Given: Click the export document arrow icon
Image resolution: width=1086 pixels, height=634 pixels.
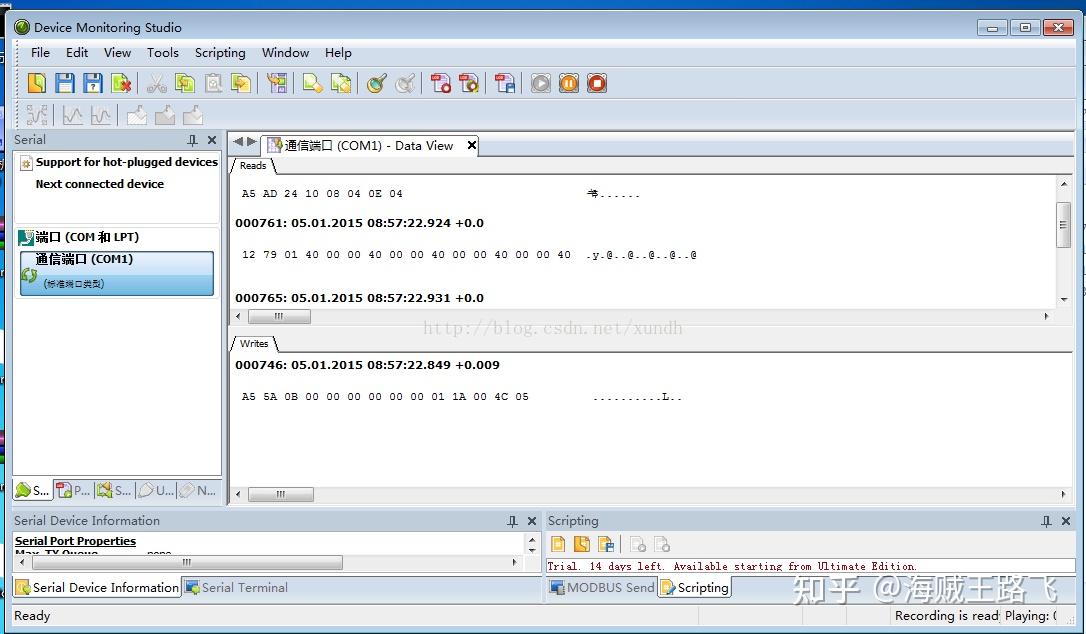Looking at the screenshot, I should pos(241,83).
